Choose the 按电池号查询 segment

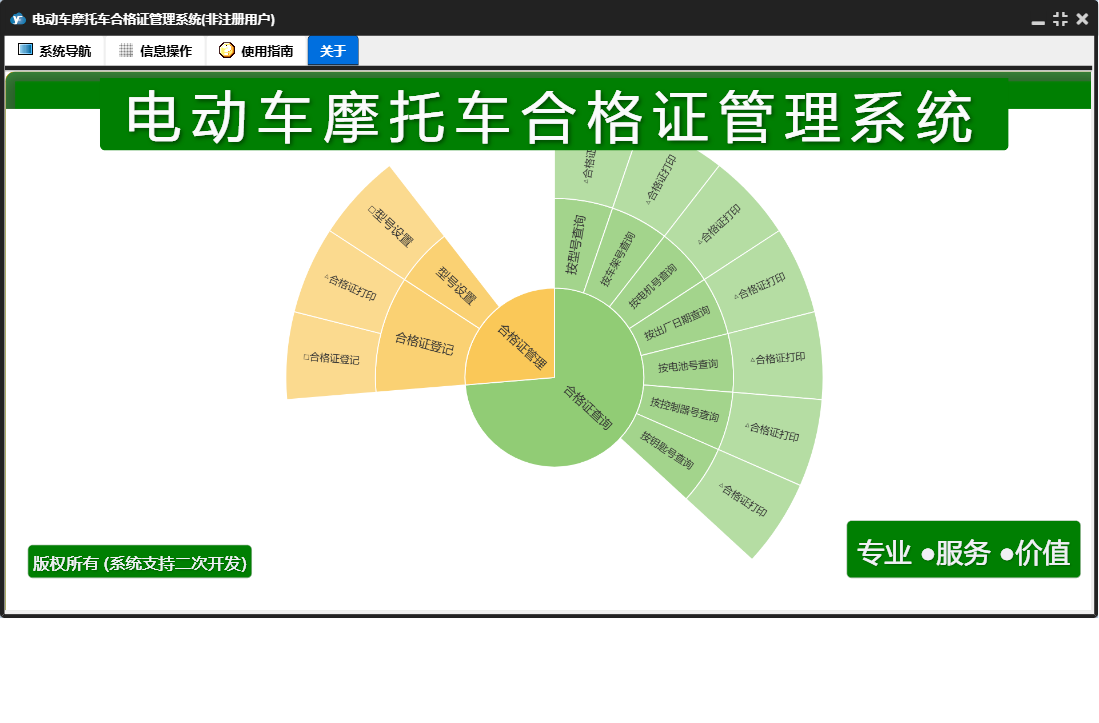pos(688,366)
